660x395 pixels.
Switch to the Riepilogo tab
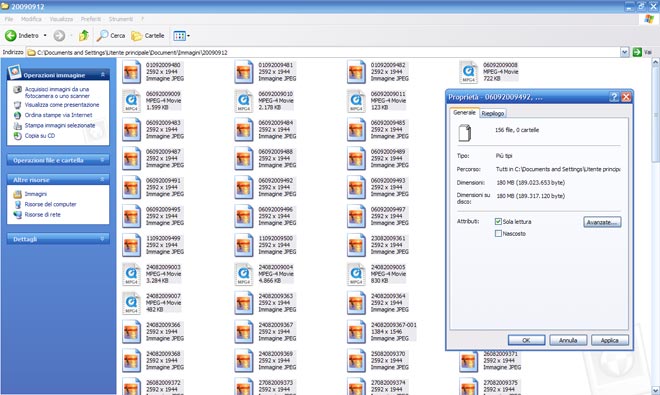click(x=492, y=113)
